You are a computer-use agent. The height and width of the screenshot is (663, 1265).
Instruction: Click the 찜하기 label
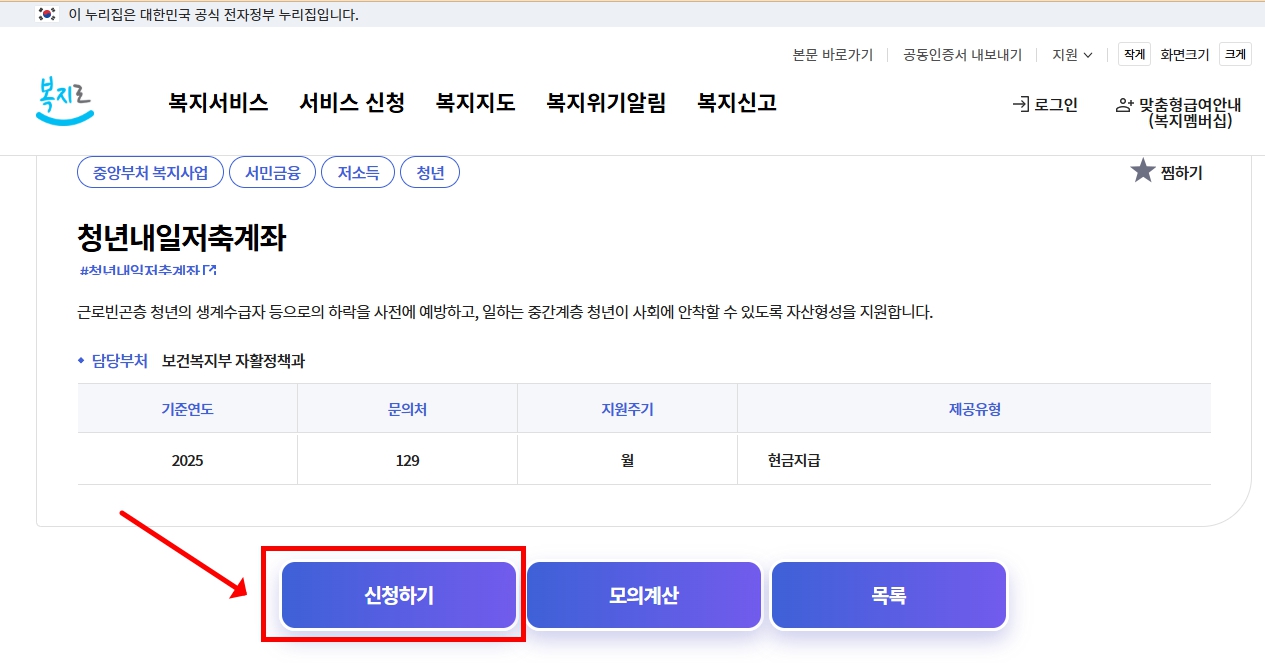[1182, 173]
